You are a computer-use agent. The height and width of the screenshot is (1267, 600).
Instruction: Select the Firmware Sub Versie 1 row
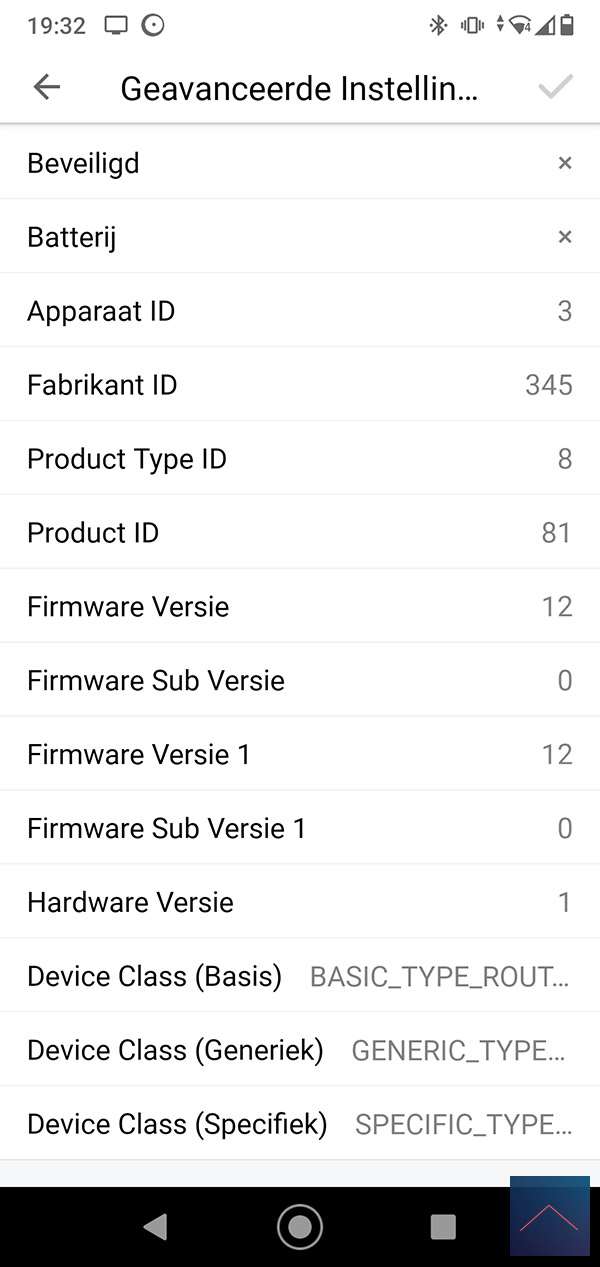300,829
